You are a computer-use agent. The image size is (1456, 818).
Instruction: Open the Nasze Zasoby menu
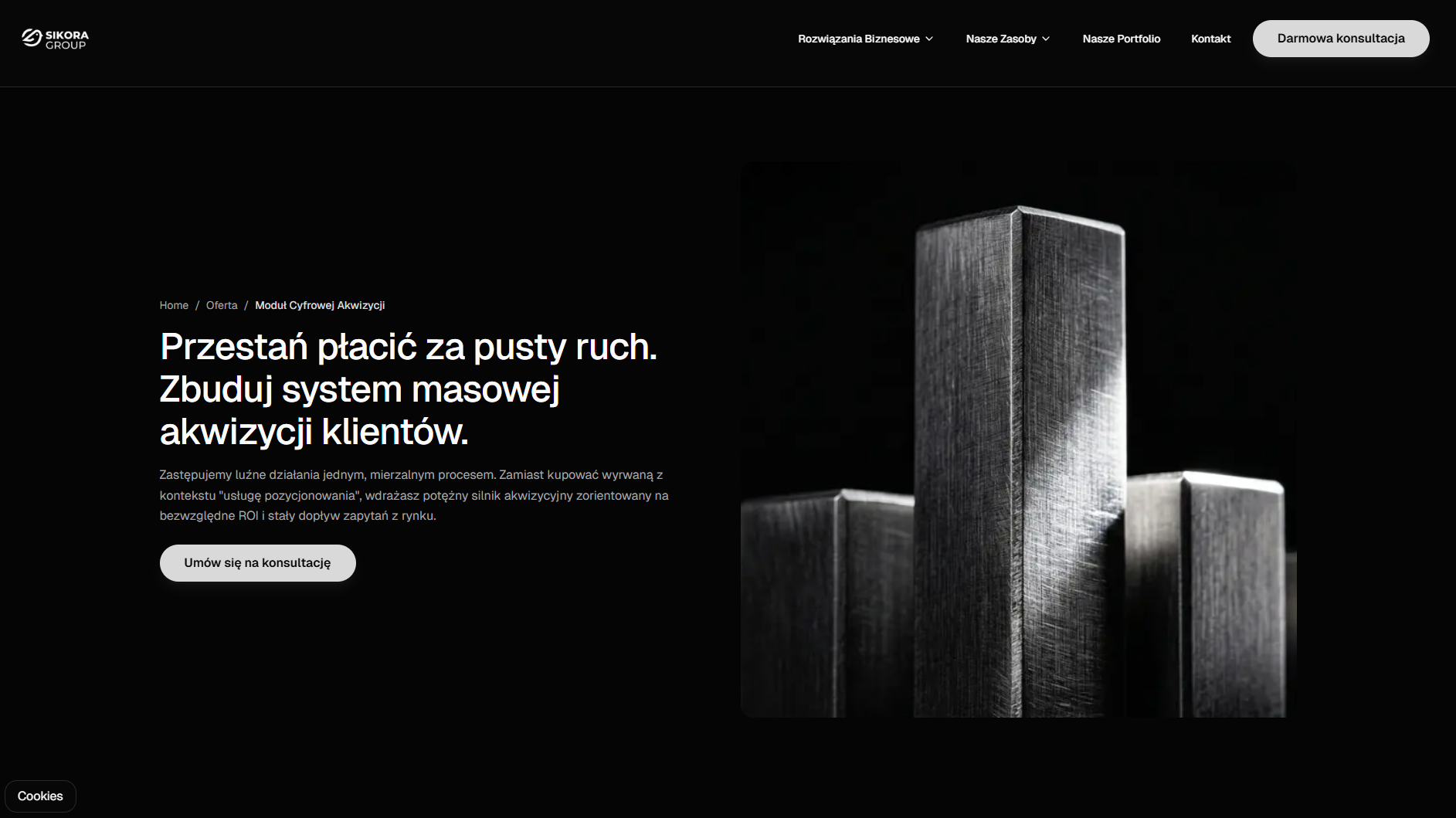[1008, 39]
